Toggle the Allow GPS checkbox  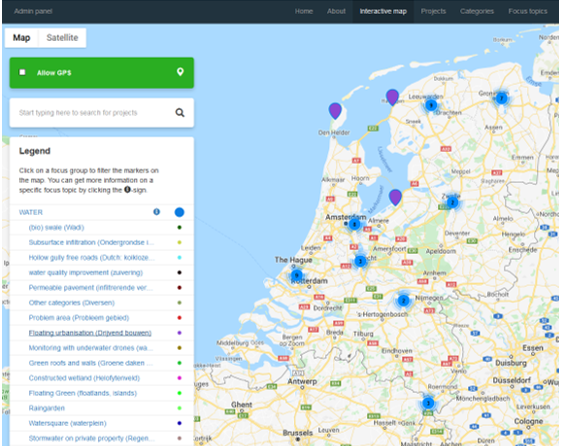22,72
